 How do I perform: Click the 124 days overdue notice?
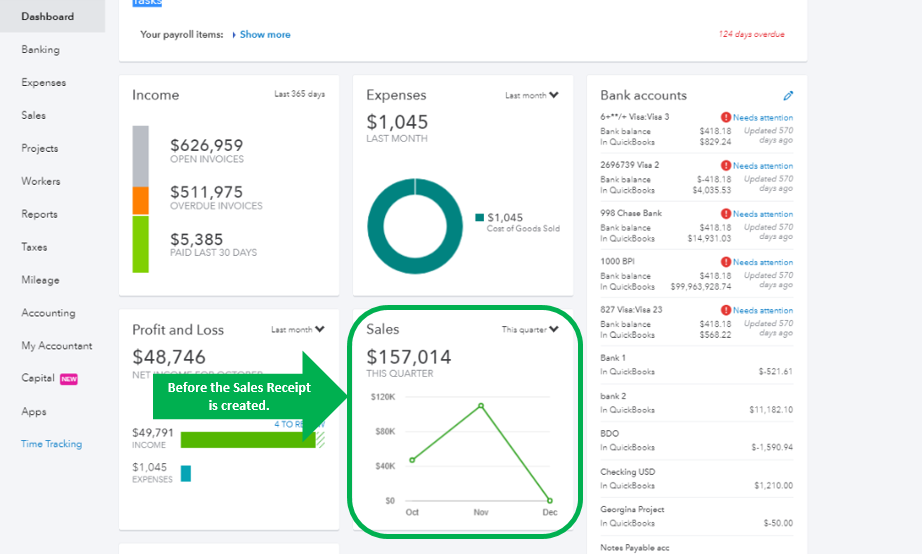pos(751,34)
